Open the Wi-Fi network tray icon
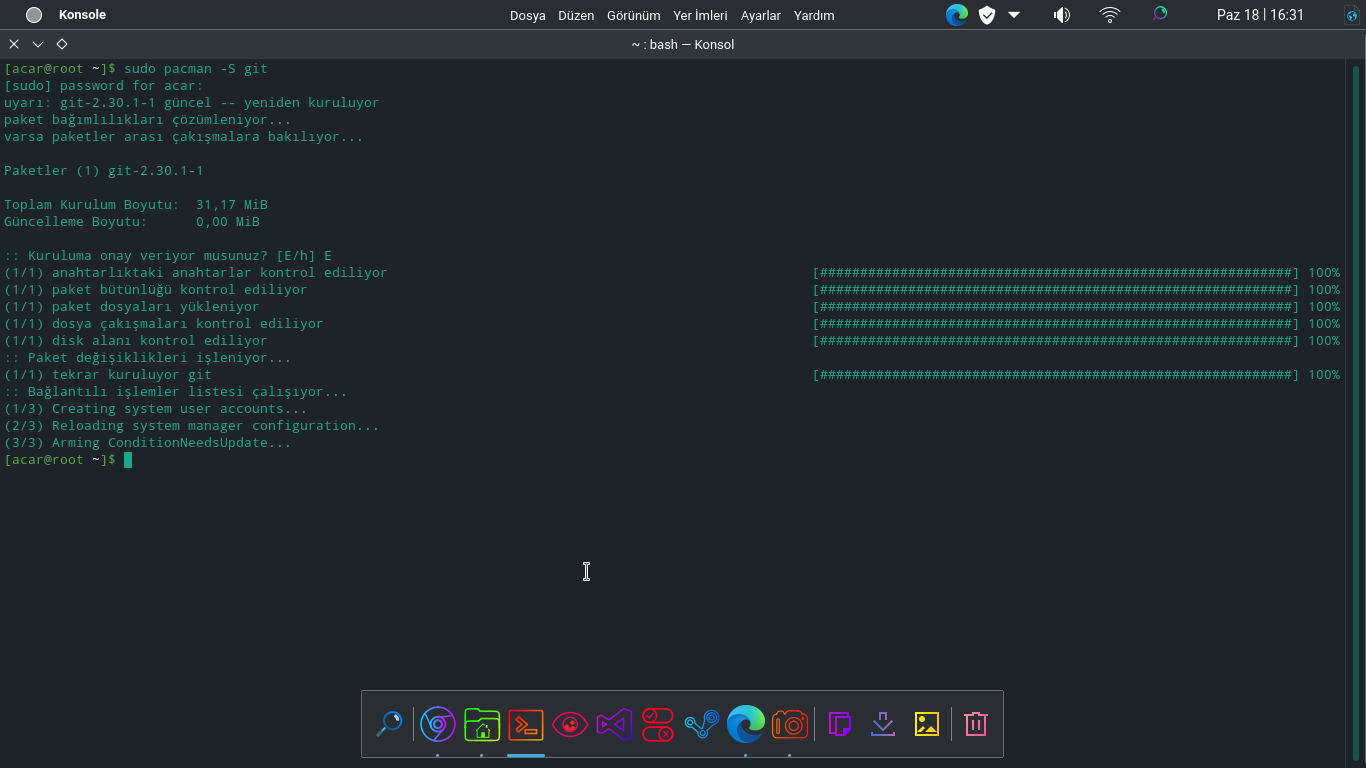The width and height of the screenshot is (1366, 768). pyautogui.click(x=1110, y=15)
